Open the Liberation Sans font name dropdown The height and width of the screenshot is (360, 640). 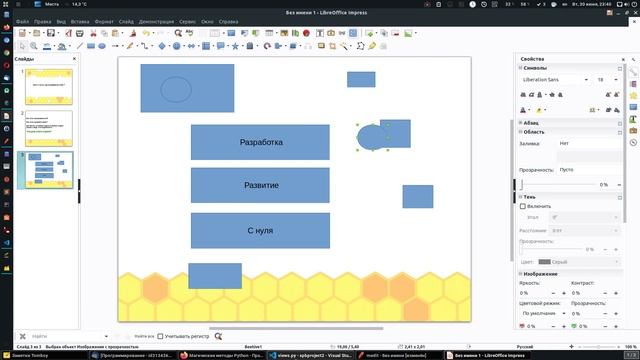click(x=587, y=80)
